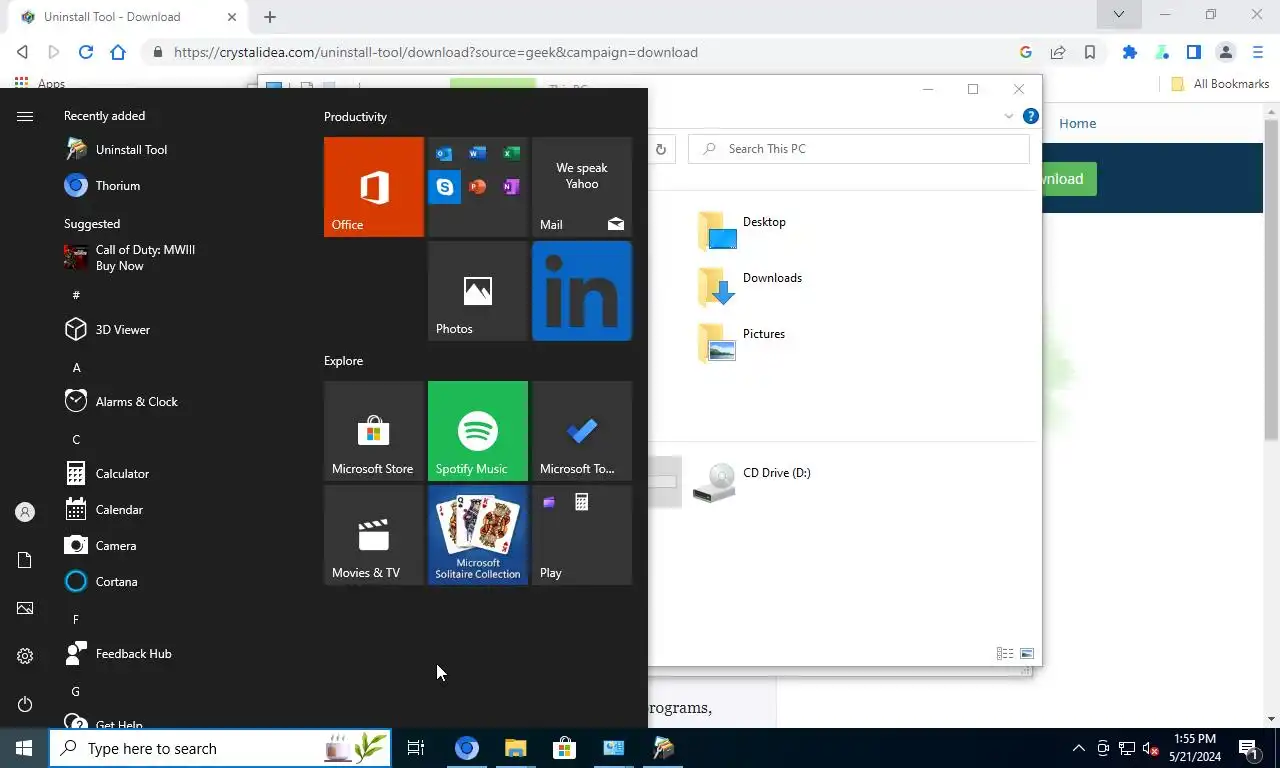Viewport: 1280px width, 768px height.
Task: Click Search This PC field
Action: coord(859,149)
